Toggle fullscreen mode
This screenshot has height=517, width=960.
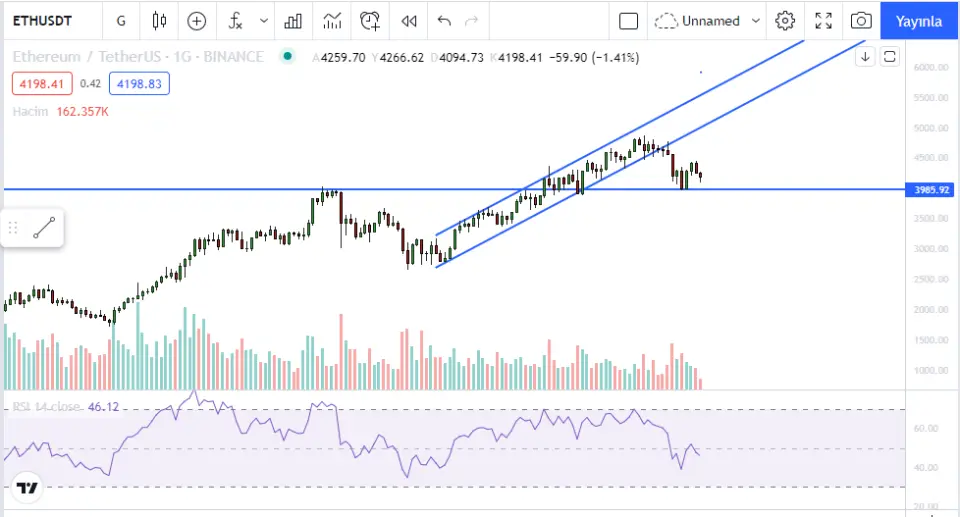pos(823,21)
